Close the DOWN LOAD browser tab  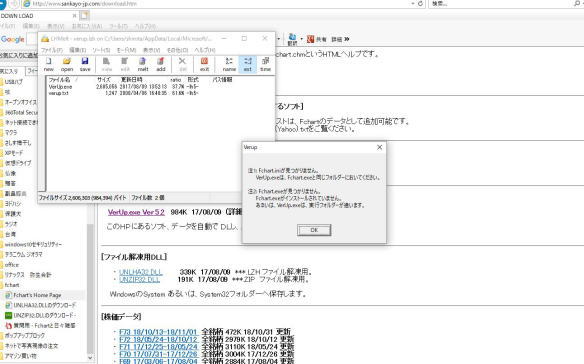[x=74, y=16]
